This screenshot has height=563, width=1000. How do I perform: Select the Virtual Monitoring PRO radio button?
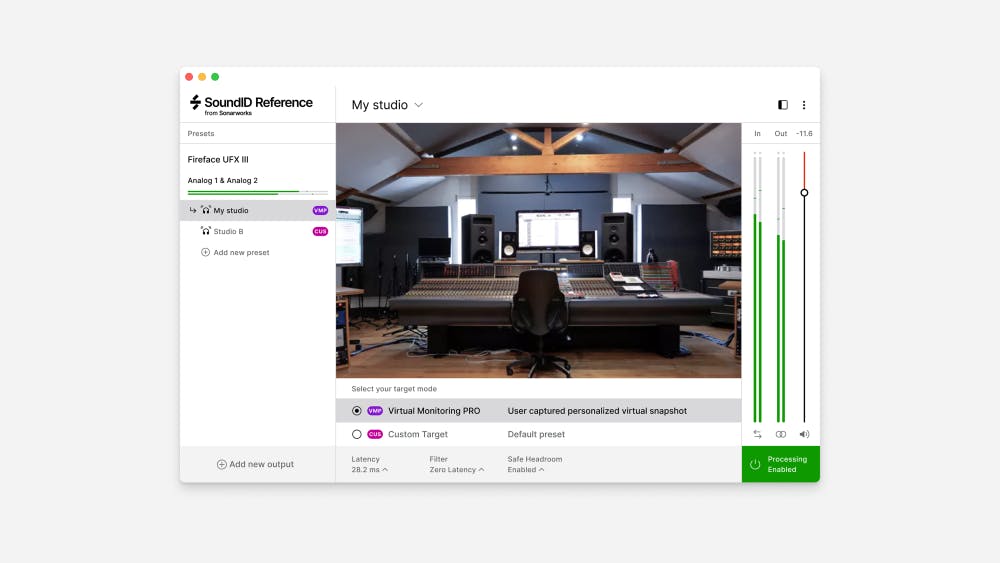(x=357, y=411)
